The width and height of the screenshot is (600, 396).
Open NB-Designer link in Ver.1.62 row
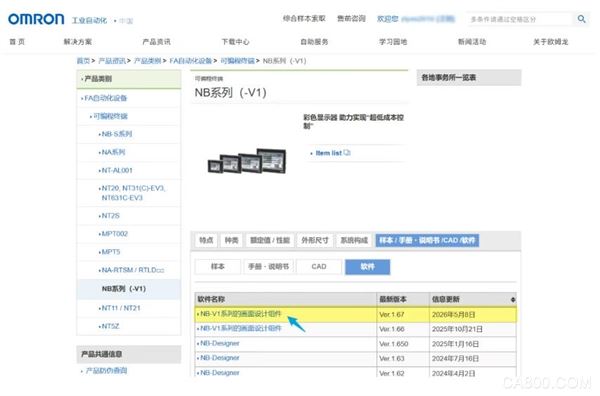pos(220,372)
